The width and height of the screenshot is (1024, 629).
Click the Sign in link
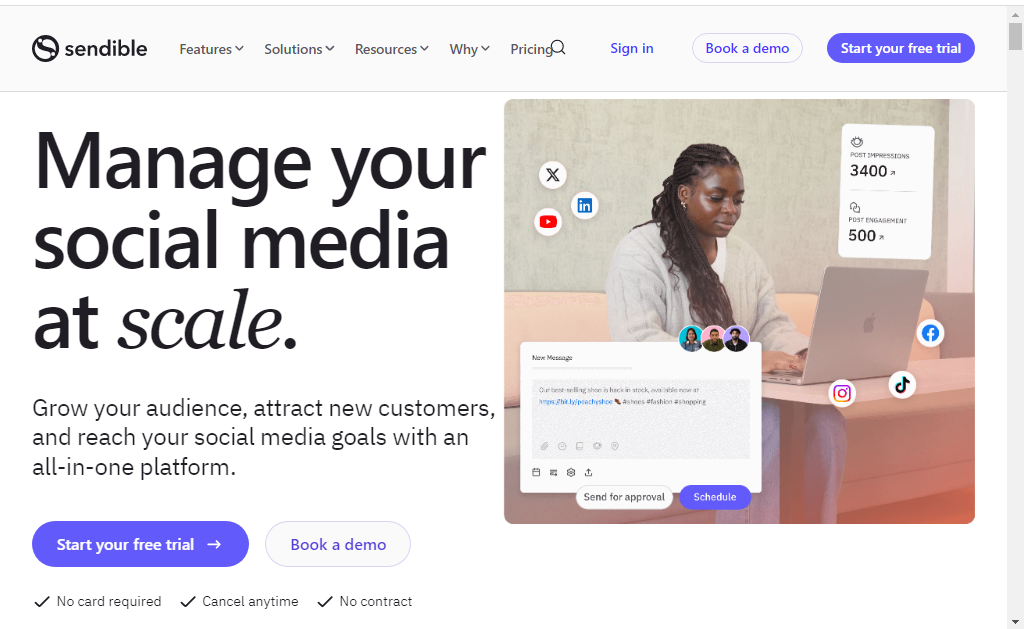click(x=632, y=48)
